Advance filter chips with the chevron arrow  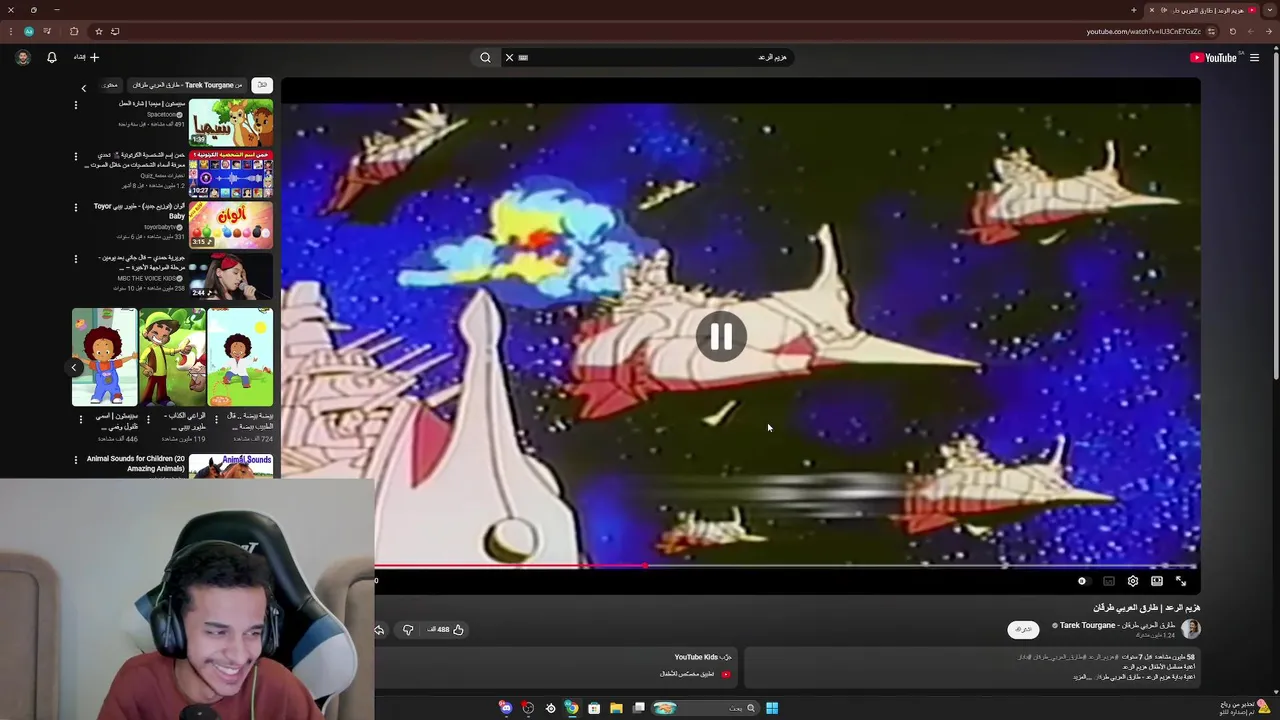tap(84, 88)
